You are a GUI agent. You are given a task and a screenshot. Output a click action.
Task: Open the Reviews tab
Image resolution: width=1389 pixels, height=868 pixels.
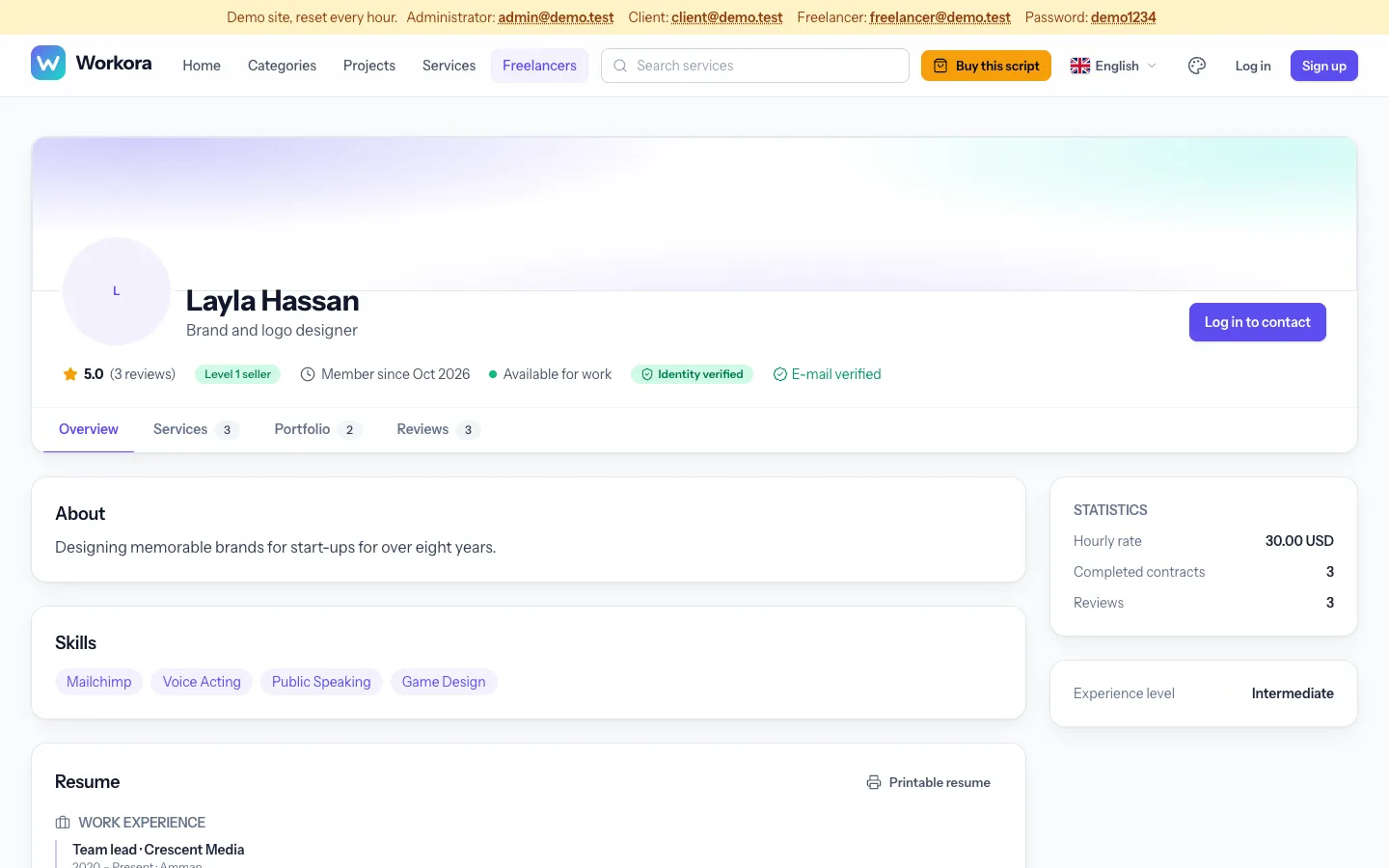coord(438,429)
